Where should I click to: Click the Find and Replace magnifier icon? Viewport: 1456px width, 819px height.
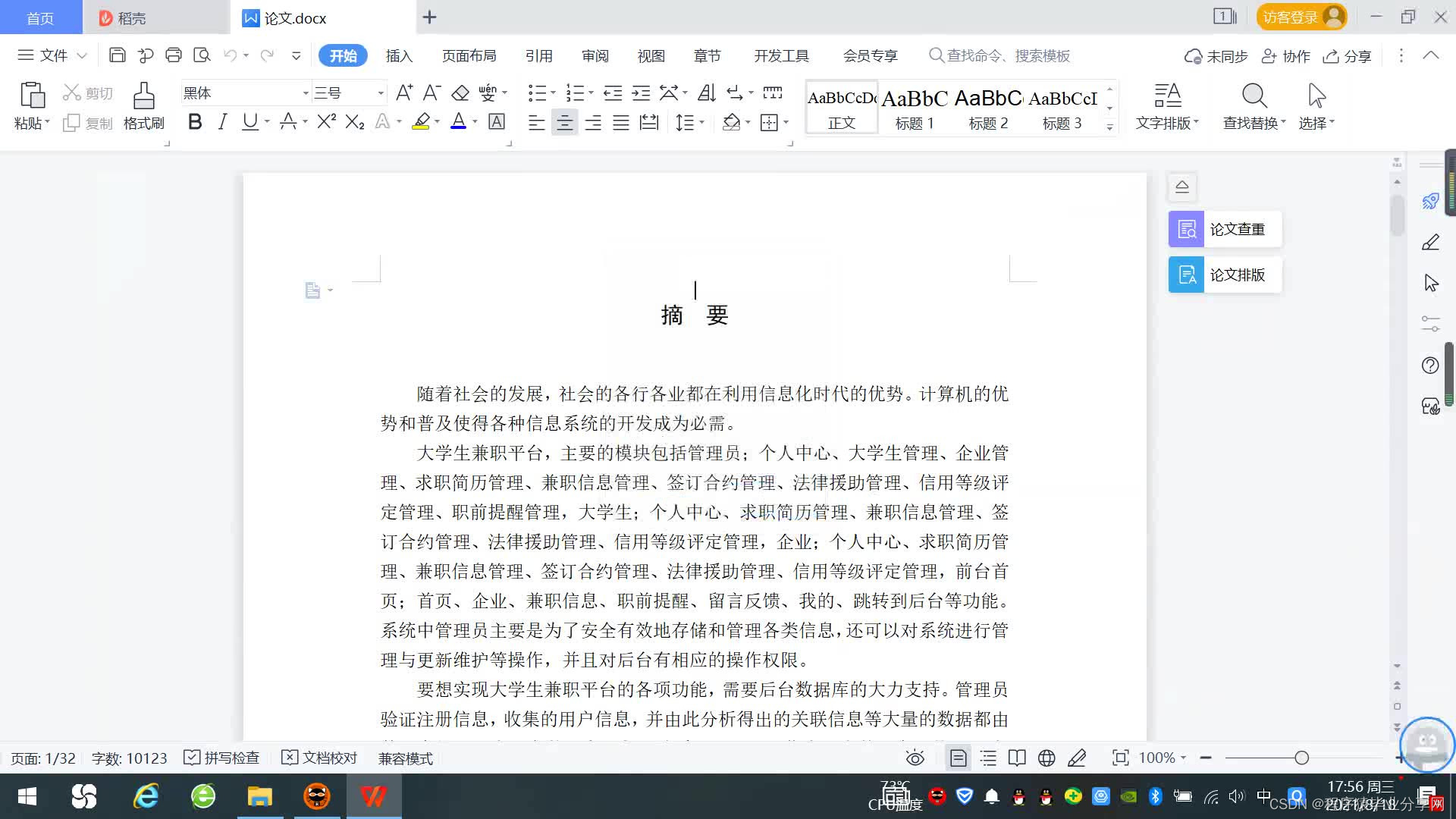(1254, 97)
